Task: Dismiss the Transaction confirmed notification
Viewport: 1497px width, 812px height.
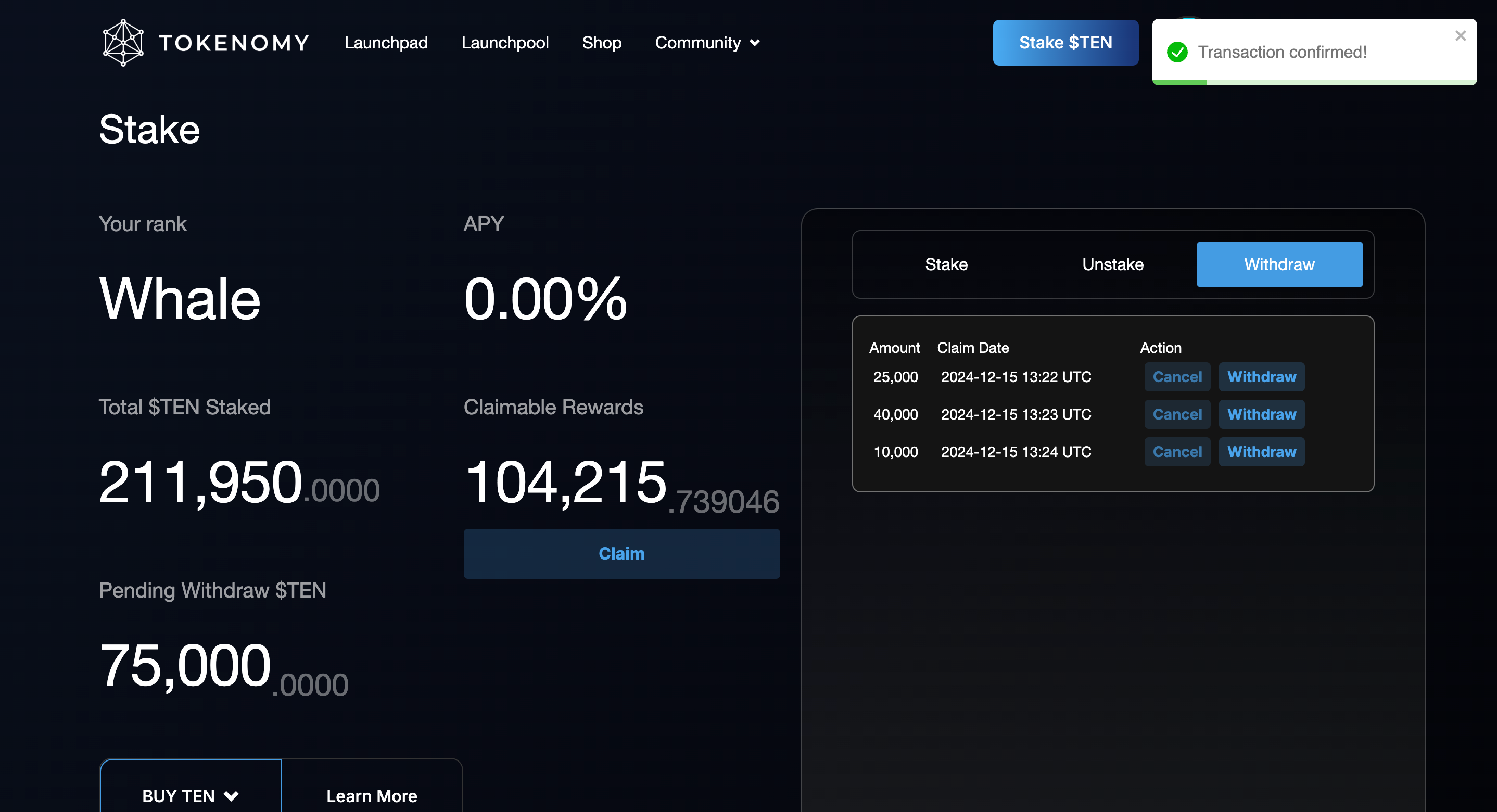Action: click(1460, 36)
